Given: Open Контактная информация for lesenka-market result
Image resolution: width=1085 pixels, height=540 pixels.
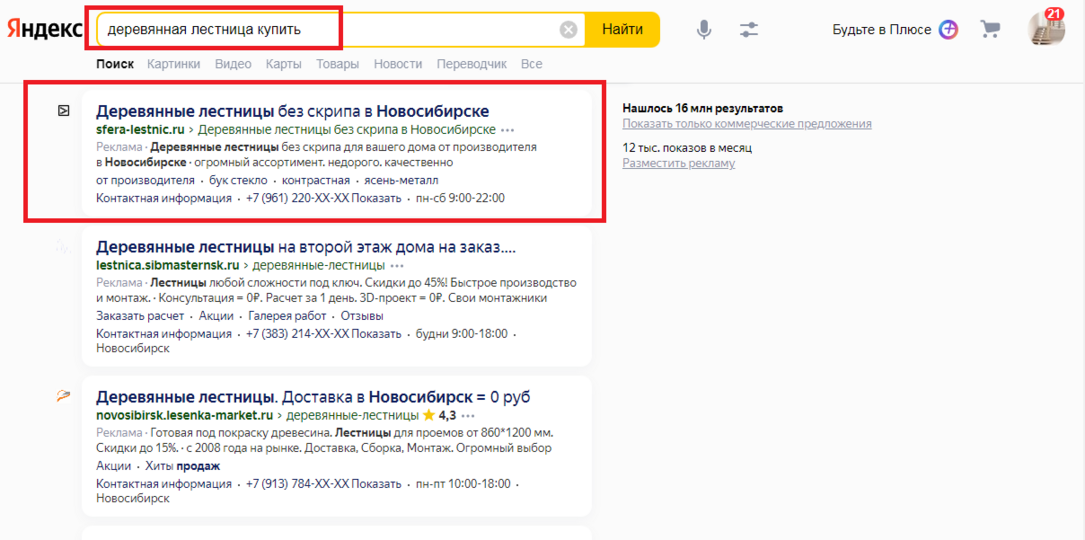Looking at the screenshot, I should (164, 484).
